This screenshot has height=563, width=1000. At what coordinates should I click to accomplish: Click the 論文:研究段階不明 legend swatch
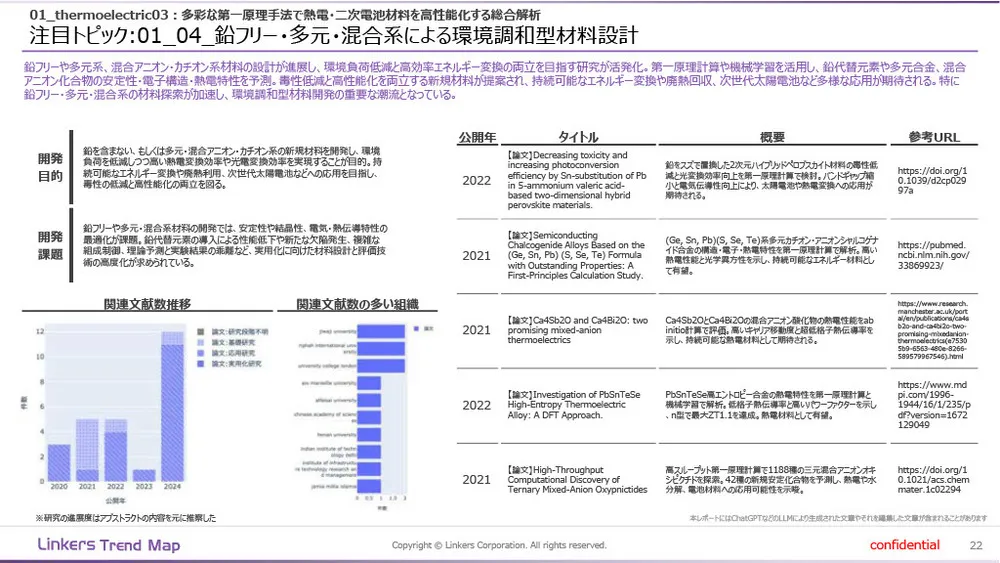pos(201,332)
